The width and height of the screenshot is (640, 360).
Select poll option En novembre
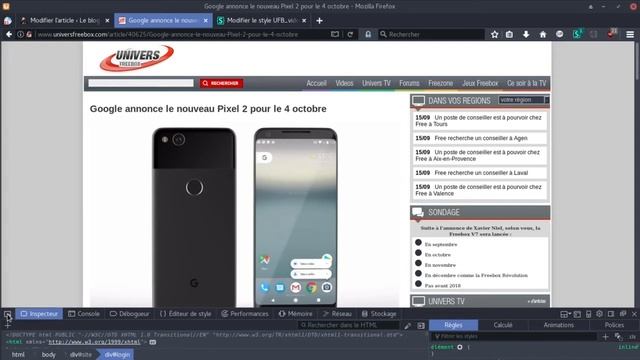point(418,263)
